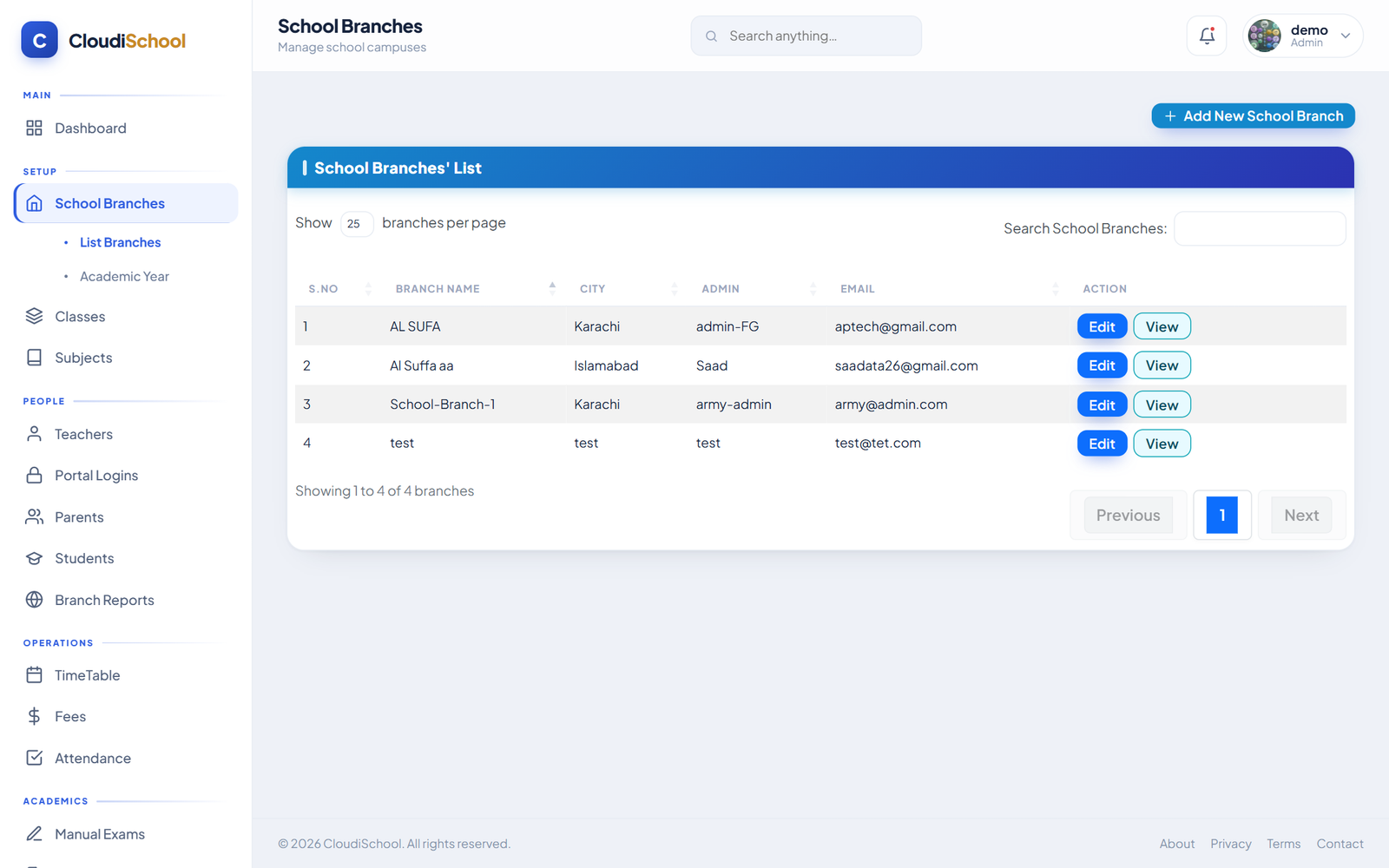Sort table by Email column
This screenshot has width=1389, height=868.
click(x=948, y=289)
